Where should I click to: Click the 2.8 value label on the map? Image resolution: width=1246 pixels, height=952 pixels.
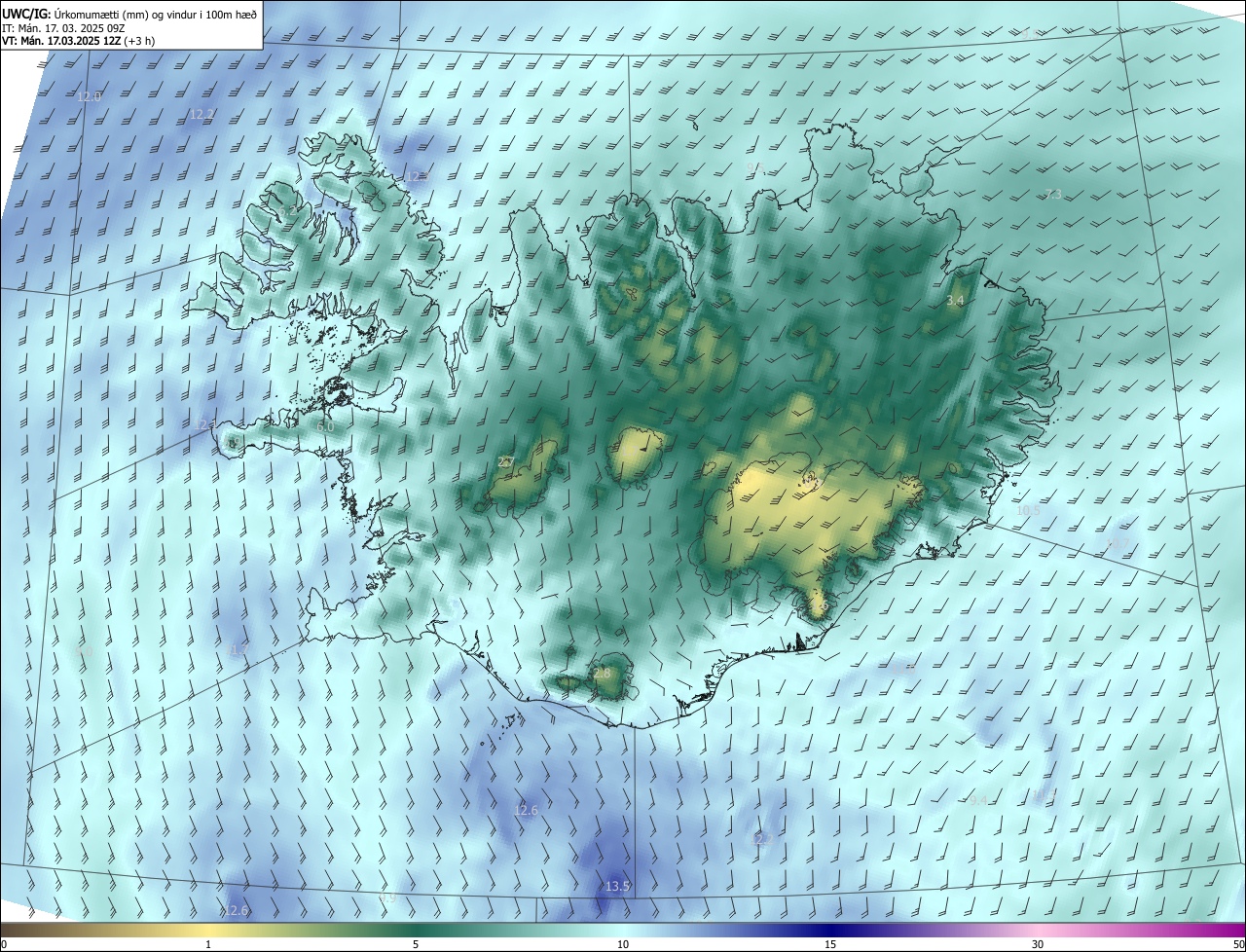pos(602,673)
